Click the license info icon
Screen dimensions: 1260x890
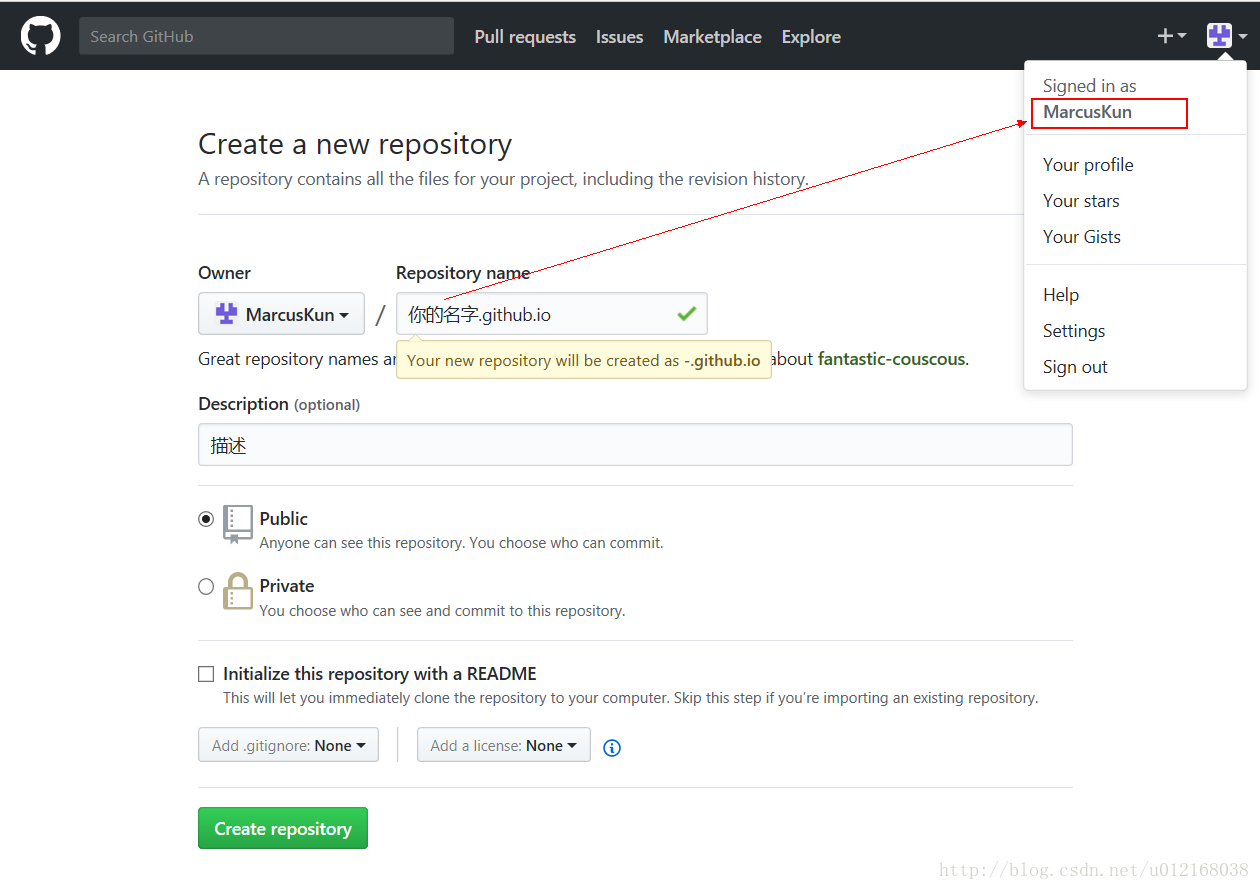tap(612, 747)
